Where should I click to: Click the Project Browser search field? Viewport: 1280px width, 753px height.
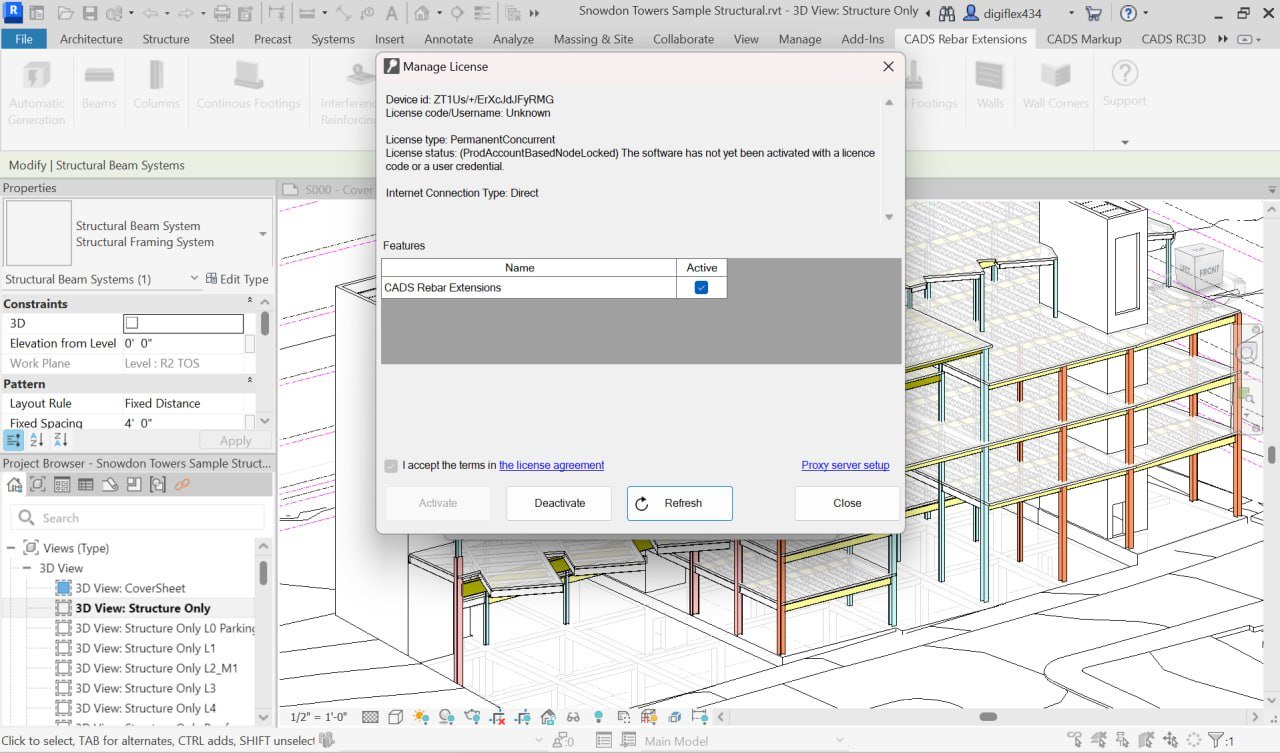pyautogui.click(x=138, y=518)
